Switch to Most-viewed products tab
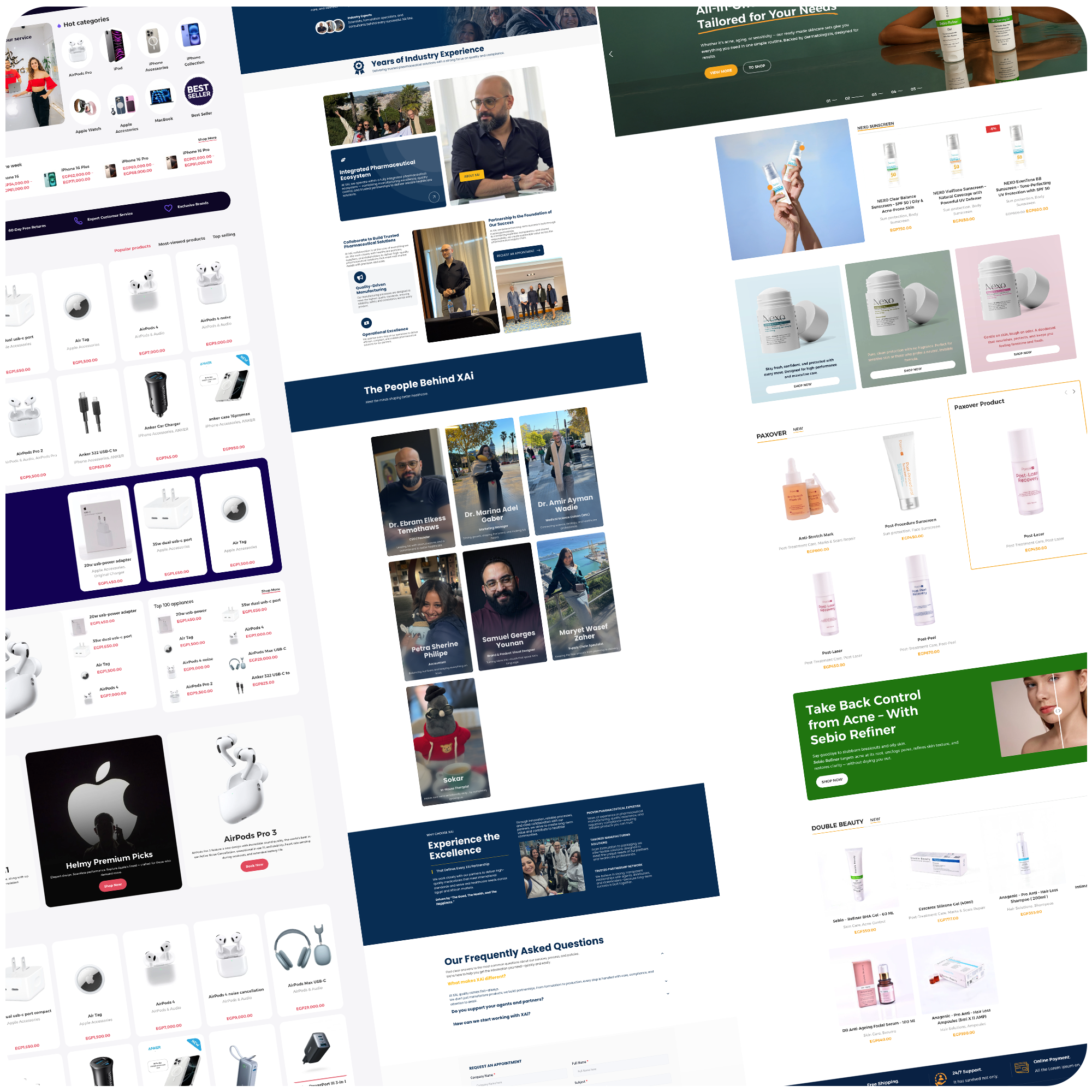 pos(181,241)
